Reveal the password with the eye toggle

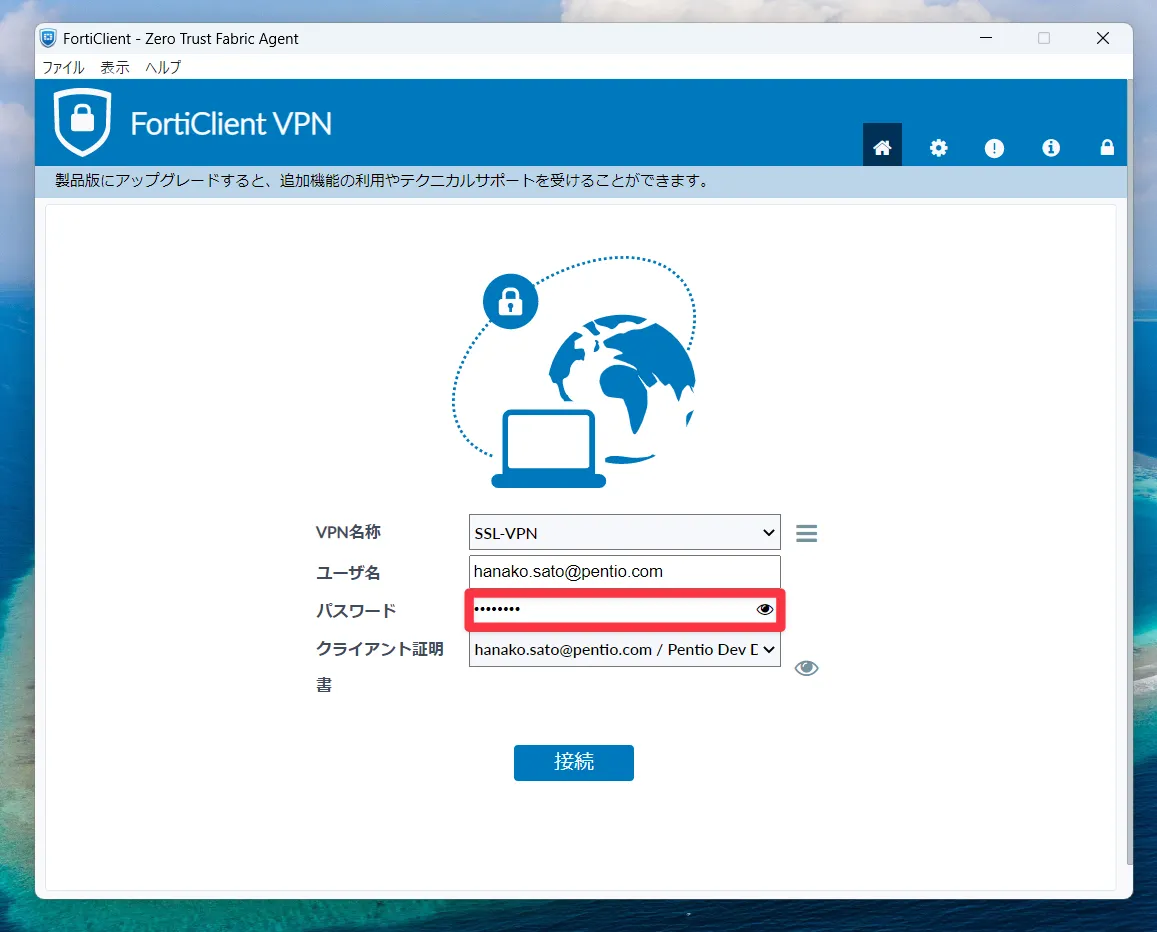[765, 608]
